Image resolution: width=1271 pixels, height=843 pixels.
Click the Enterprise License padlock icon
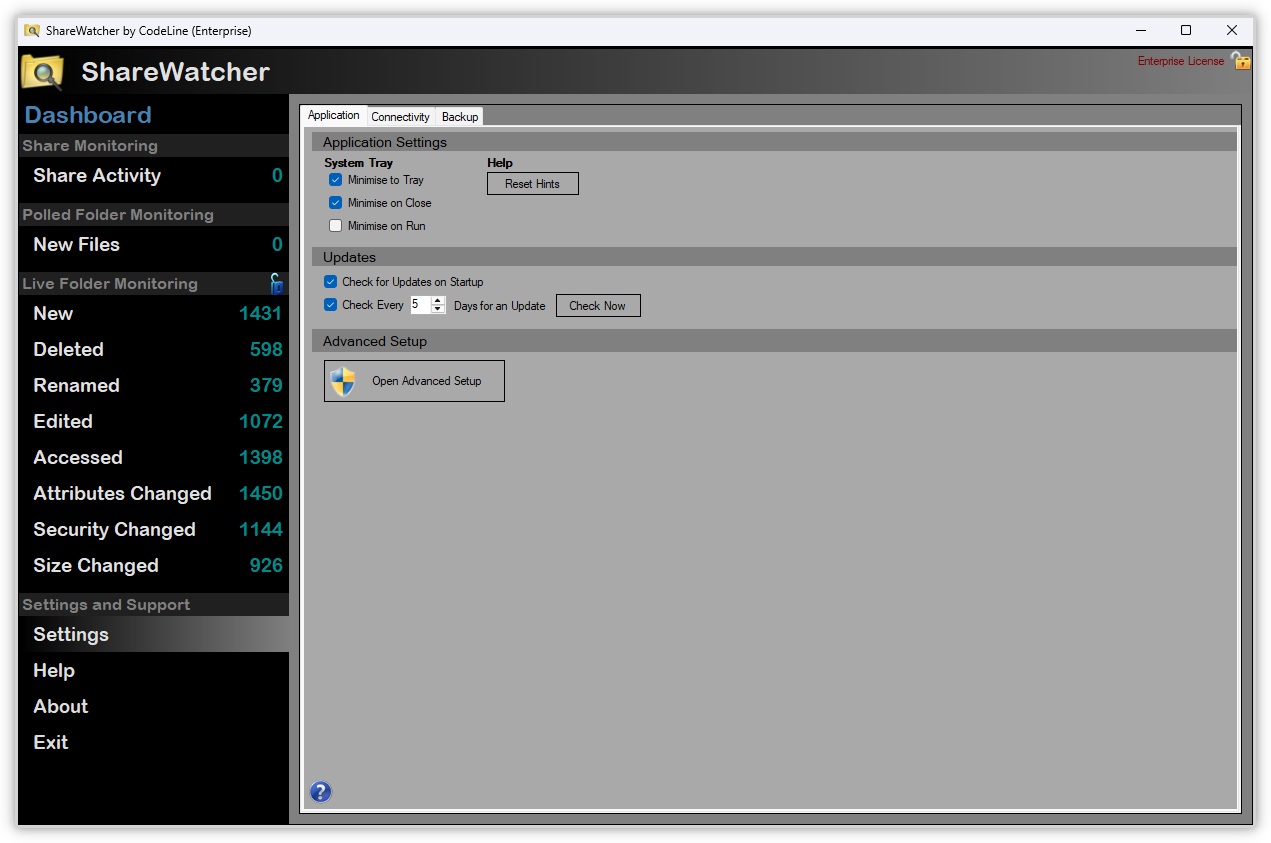coord(1241,61)
